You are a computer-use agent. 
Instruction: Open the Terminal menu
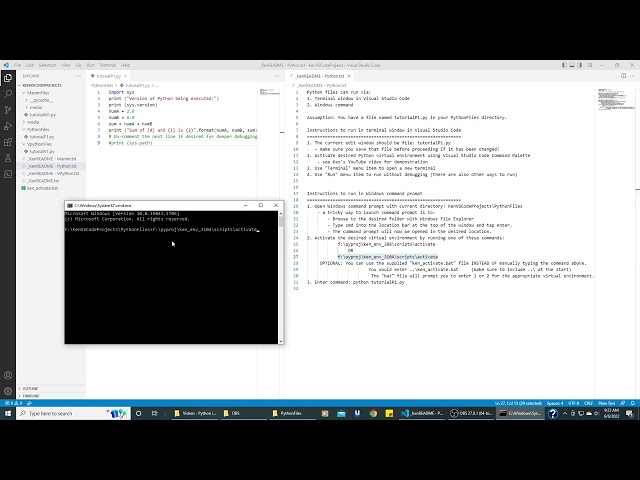[x=108, y=65]
